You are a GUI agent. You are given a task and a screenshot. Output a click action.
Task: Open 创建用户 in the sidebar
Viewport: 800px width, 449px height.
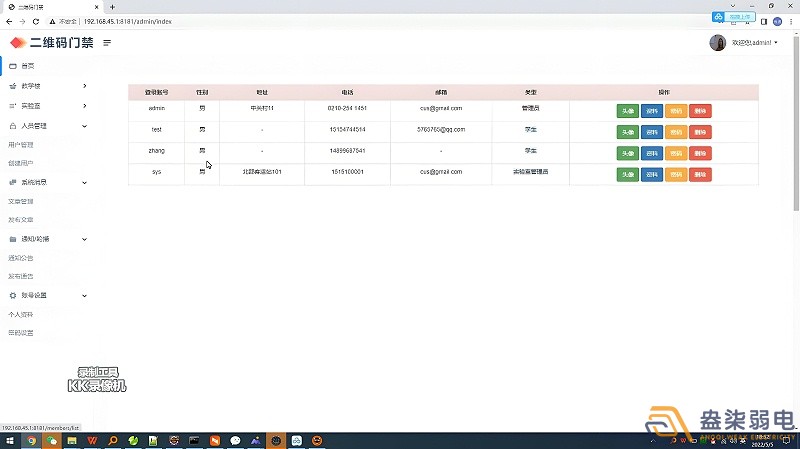coord(21,163)
